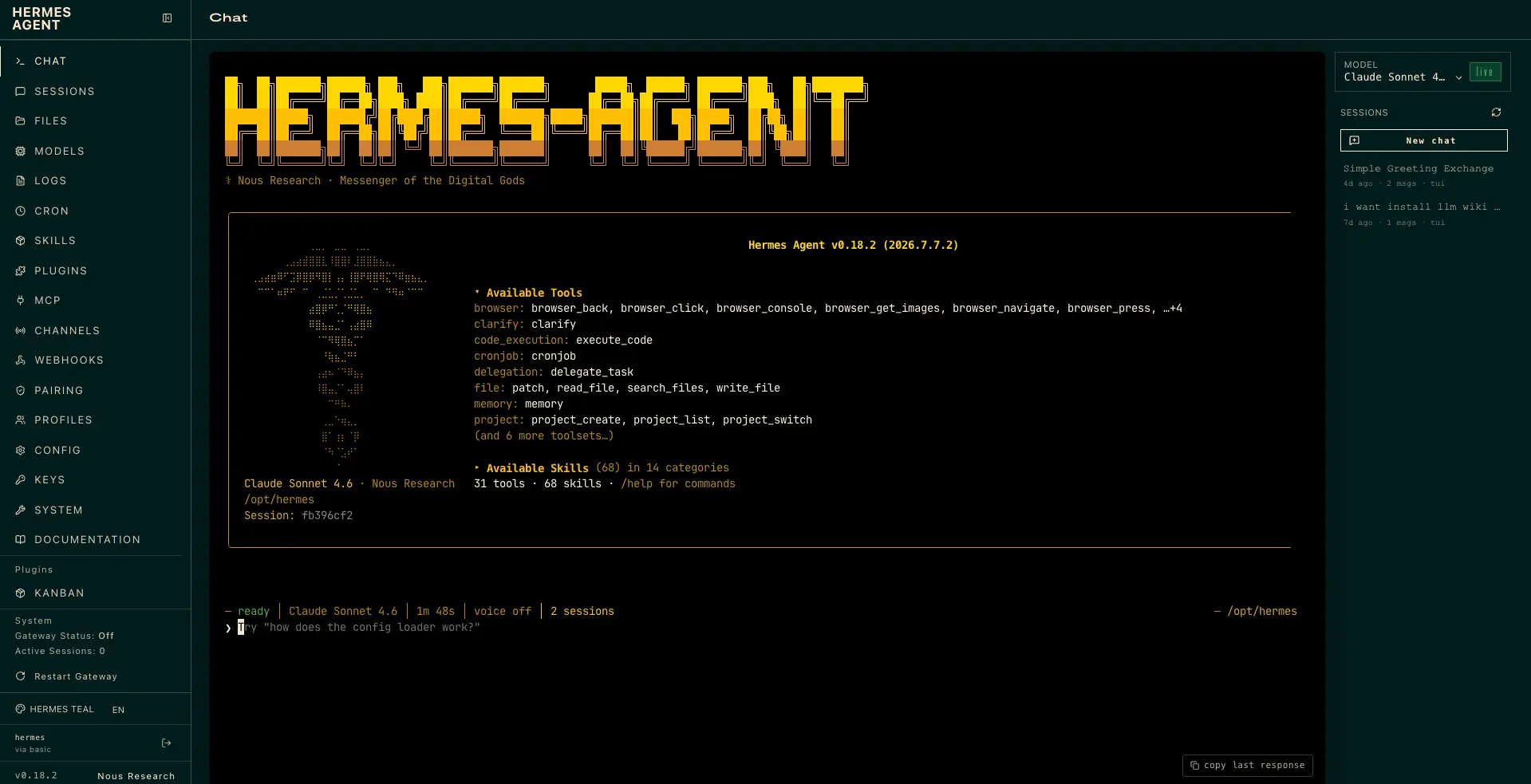Image resolution: width=1531 pixels, height=784 pixels.
Task: Change the EN language selector
Action: point(118,710)
